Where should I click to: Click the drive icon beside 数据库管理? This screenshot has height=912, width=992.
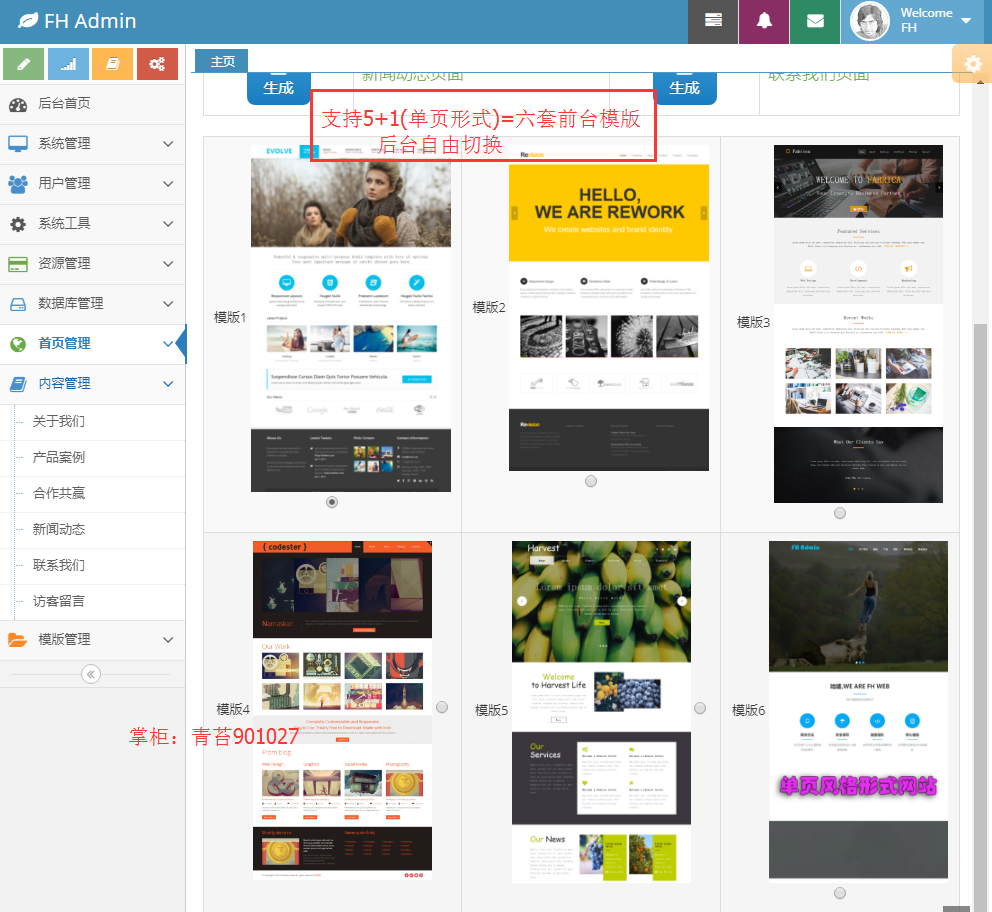(18, 304)
